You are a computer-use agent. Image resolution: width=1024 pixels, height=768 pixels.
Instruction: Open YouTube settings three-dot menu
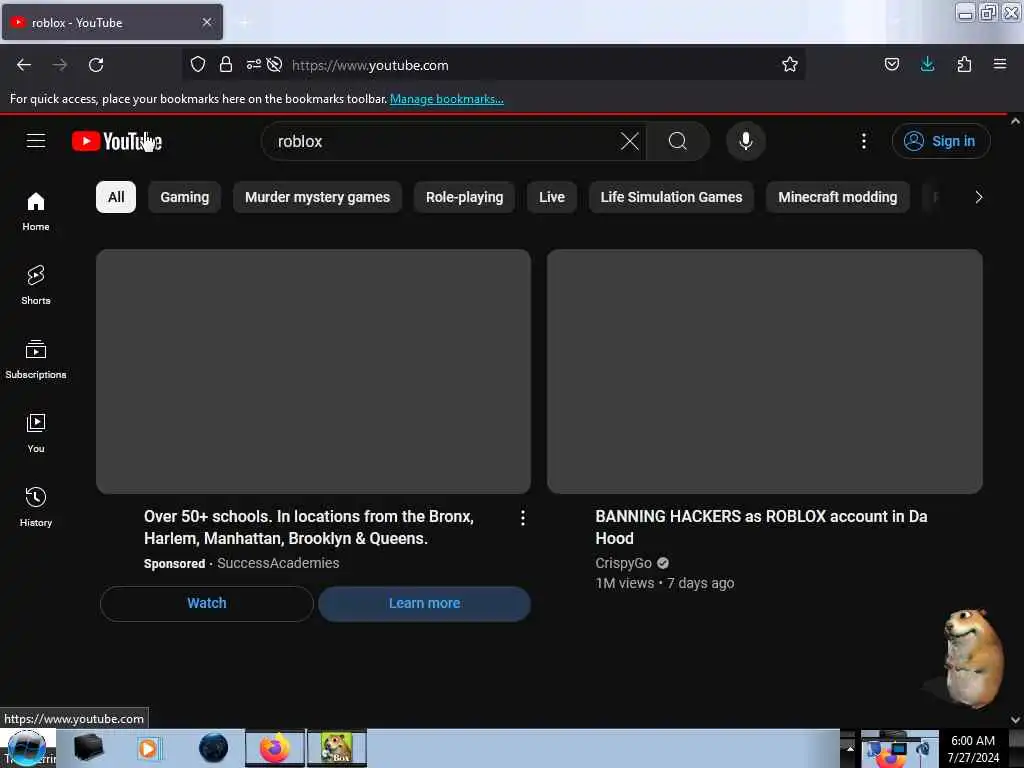tap(863, 141)
